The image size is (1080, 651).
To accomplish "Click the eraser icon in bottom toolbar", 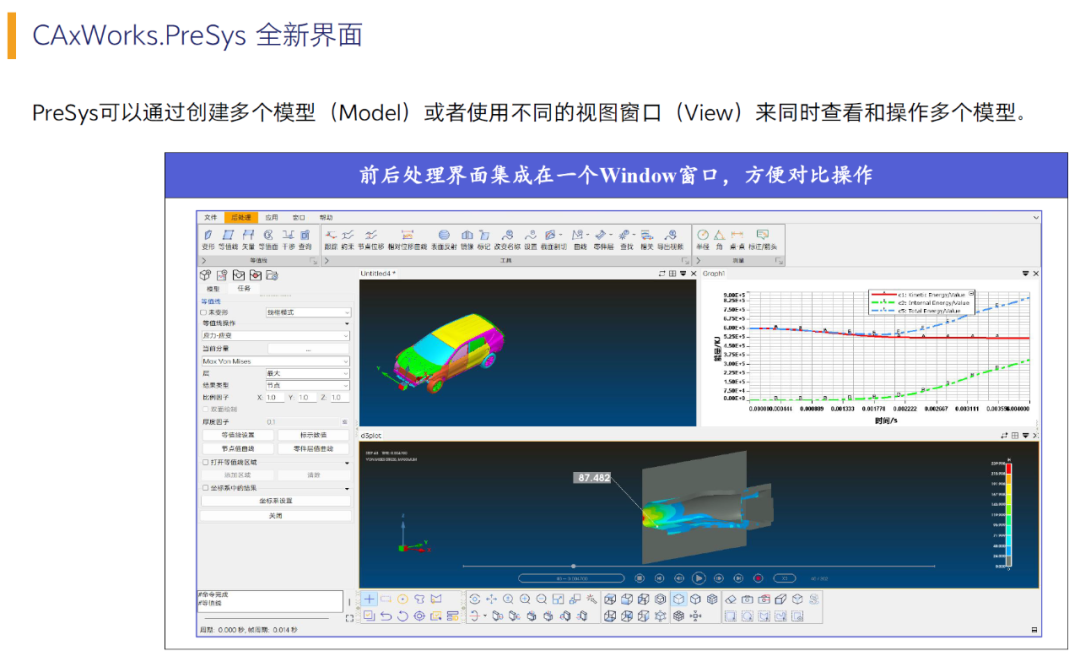I will (731, 599).
